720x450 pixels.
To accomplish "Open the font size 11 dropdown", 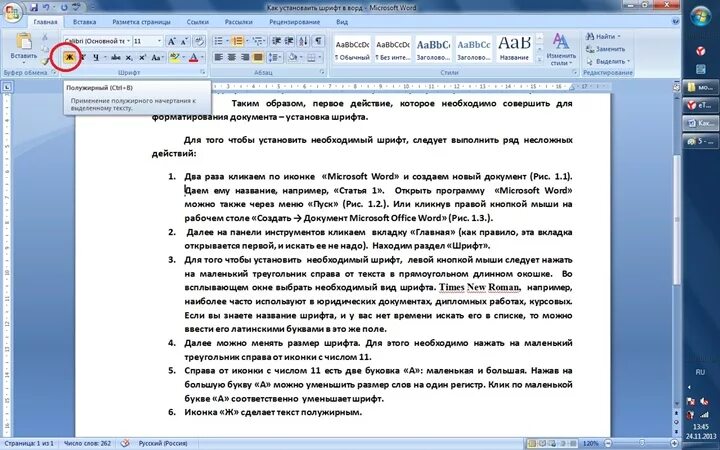I will [159, 41].
